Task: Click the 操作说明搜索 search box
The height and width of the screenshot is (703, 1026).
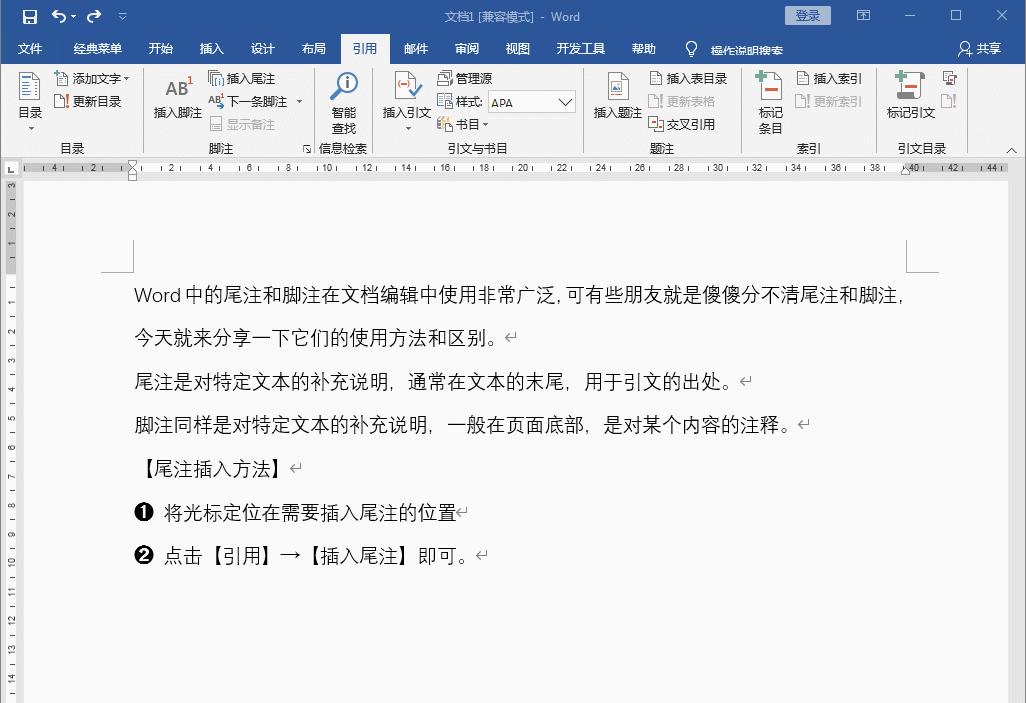Action: pos(747,50)
